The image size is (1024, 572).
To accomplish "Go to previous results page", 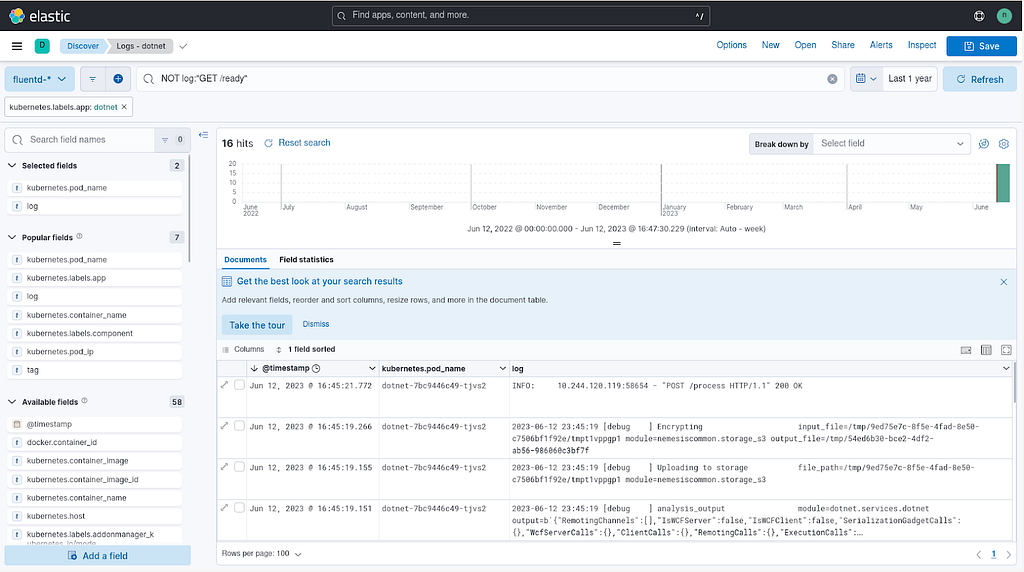I will coord(978,554).
